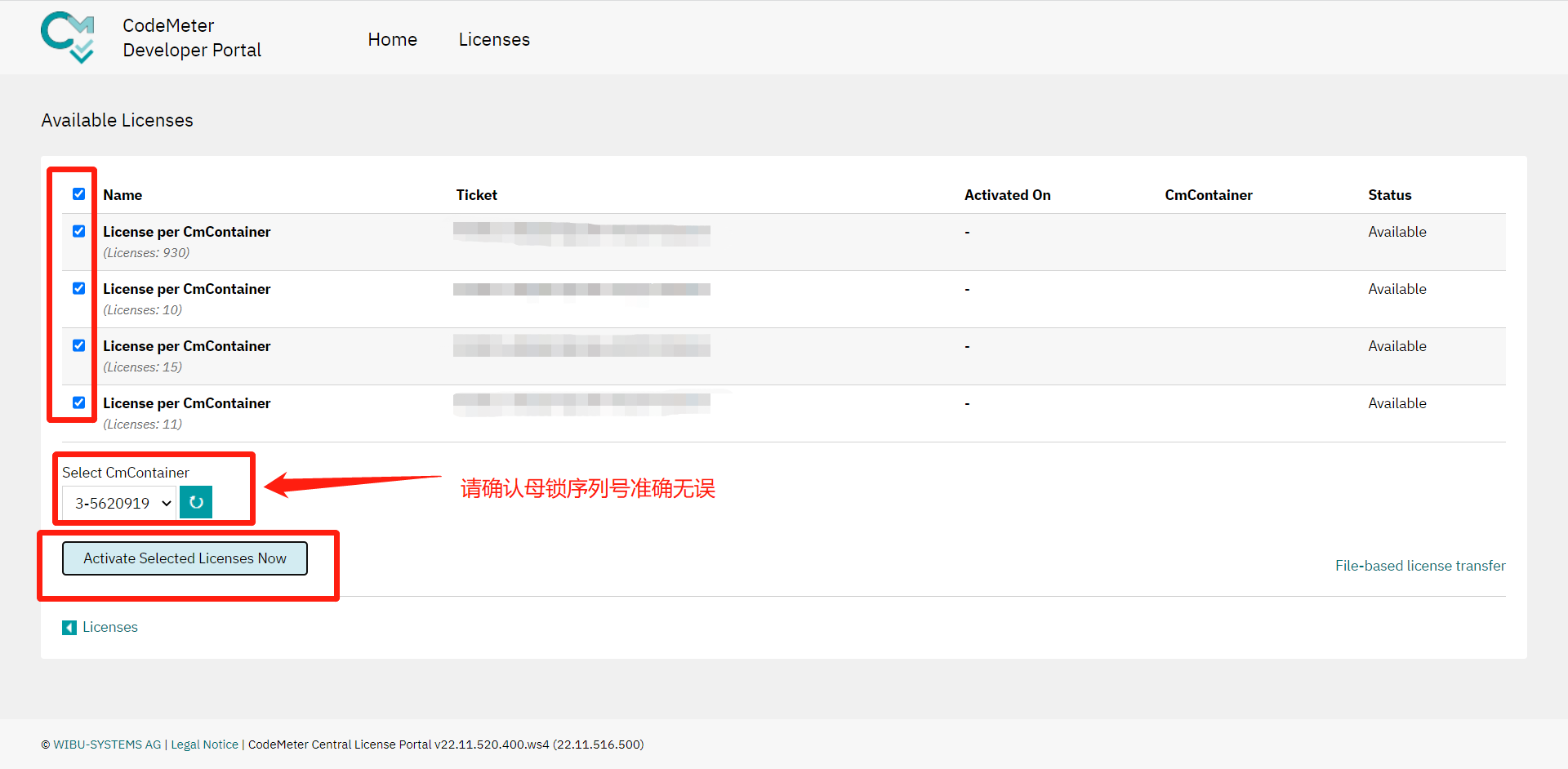Uncheck the license with 10 licenses
Viewport: 1568px width, 769px height.
(78, 288)
